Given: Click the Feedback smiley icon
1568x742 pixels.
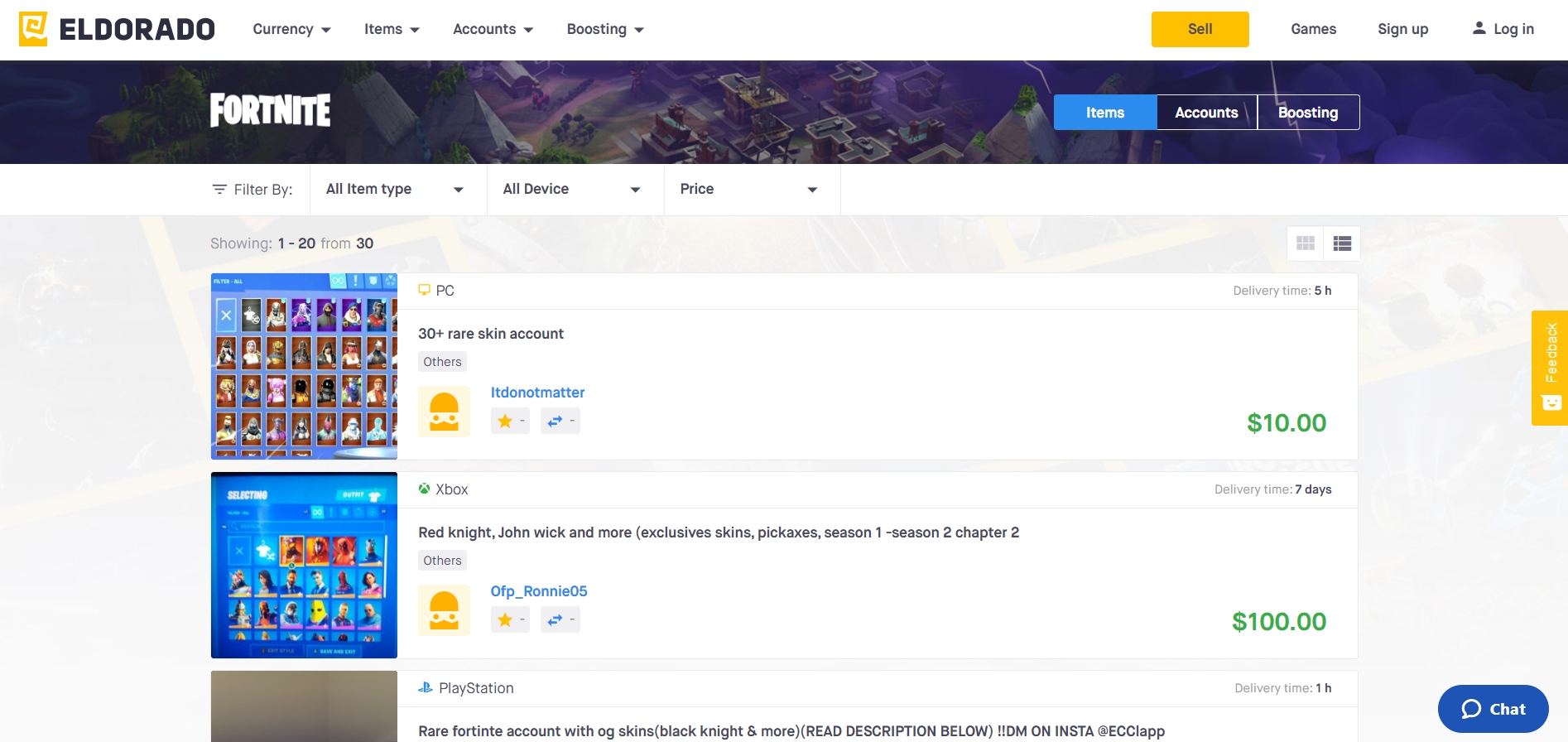Looking at the screenshot, I should [x=1551, y=402].
